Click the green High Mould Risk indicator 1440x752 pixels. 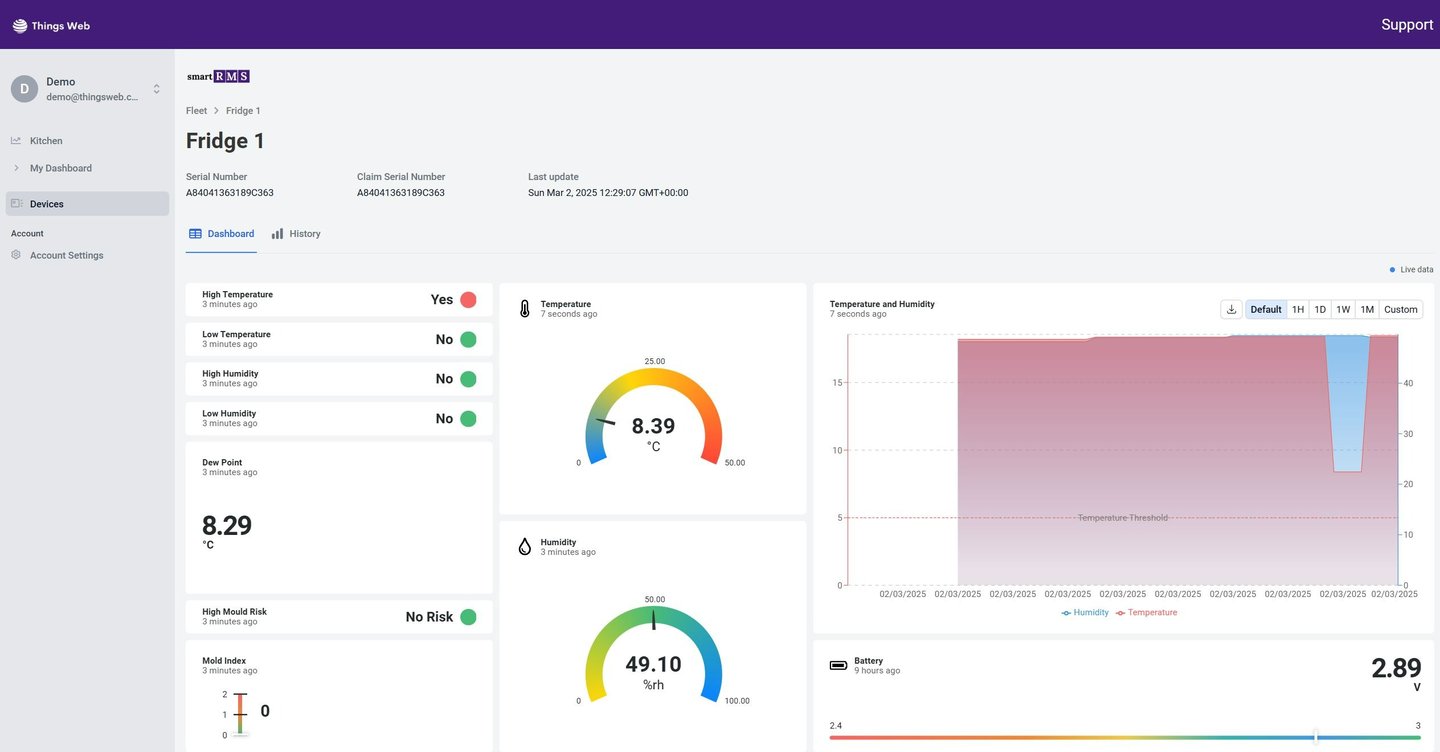(468, 617)
